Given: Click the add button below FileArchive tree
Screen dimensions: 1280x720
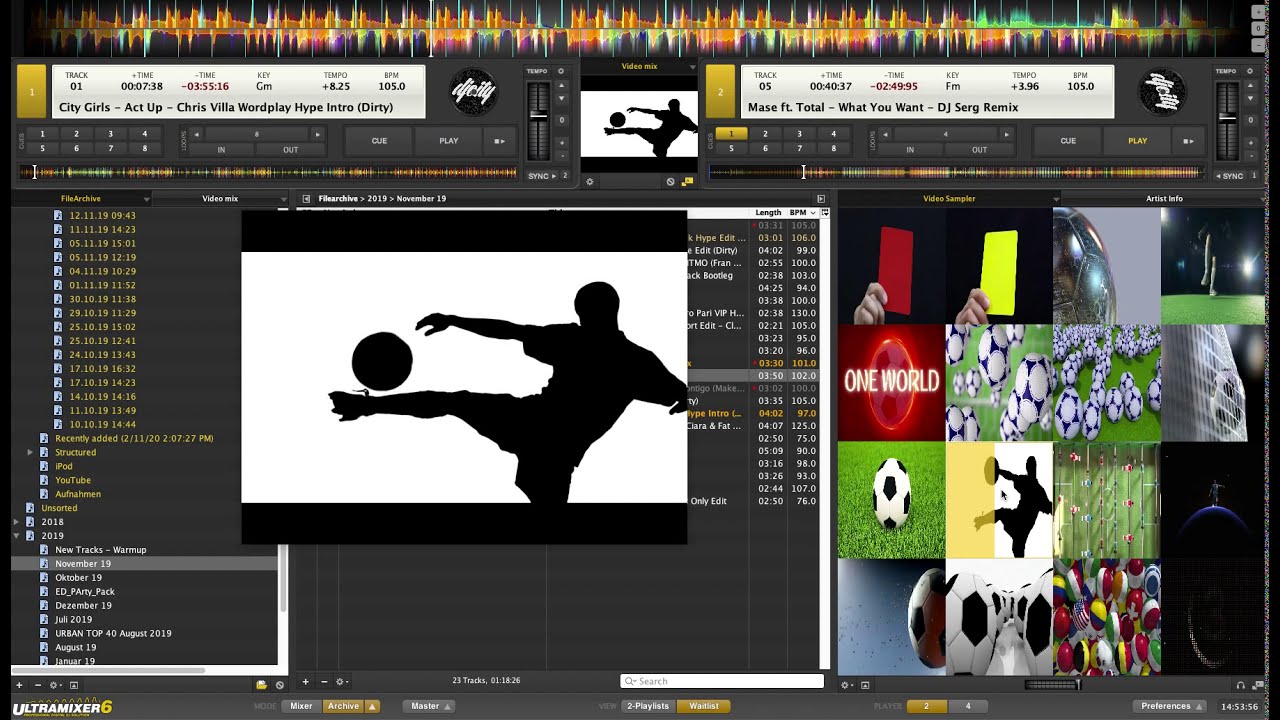Looking at the screenshot, I should 19,685.
